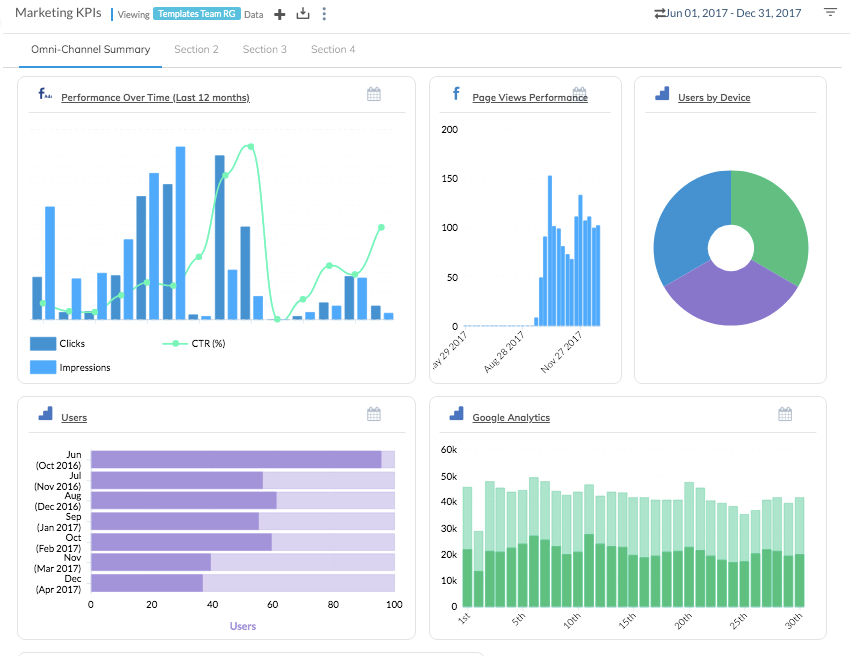Screen dimensions: 857x656
Task: Click the download icon in the header
Action: click(301, 14)
